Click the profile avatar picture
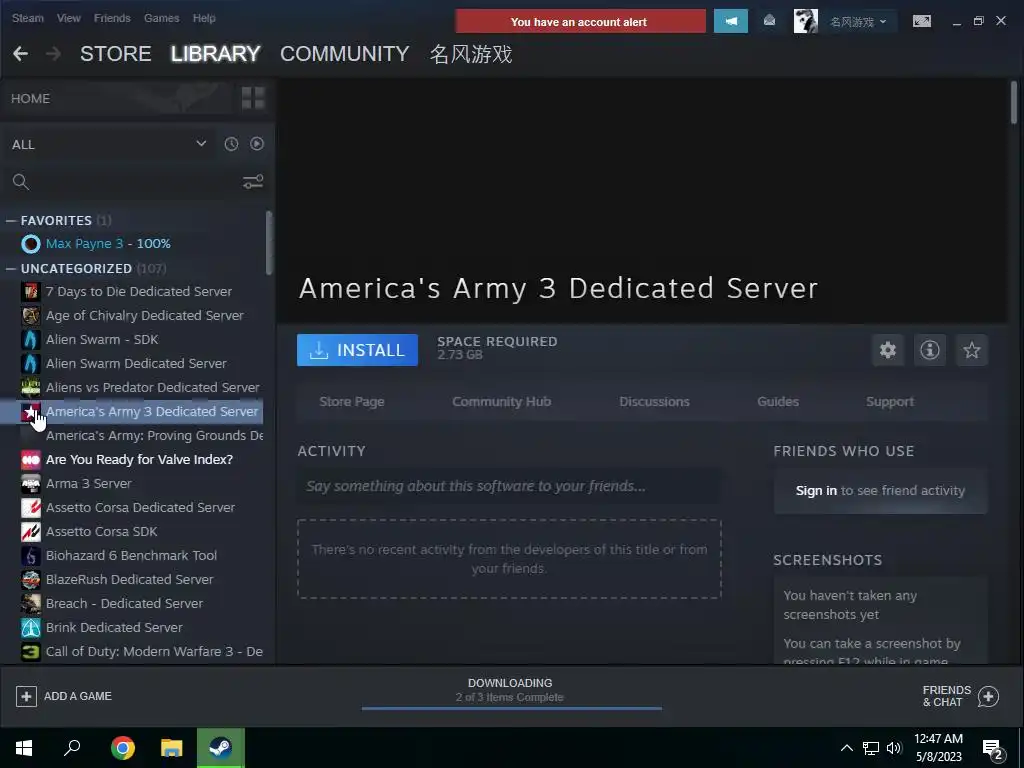 (x=805, y=21)
